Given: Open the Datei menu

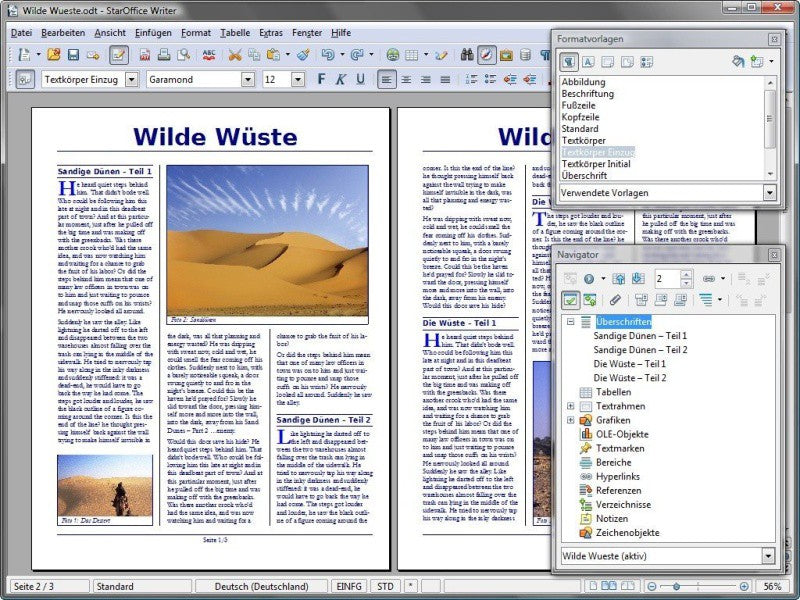Looking at the screenshot, I should click(21, 33).
